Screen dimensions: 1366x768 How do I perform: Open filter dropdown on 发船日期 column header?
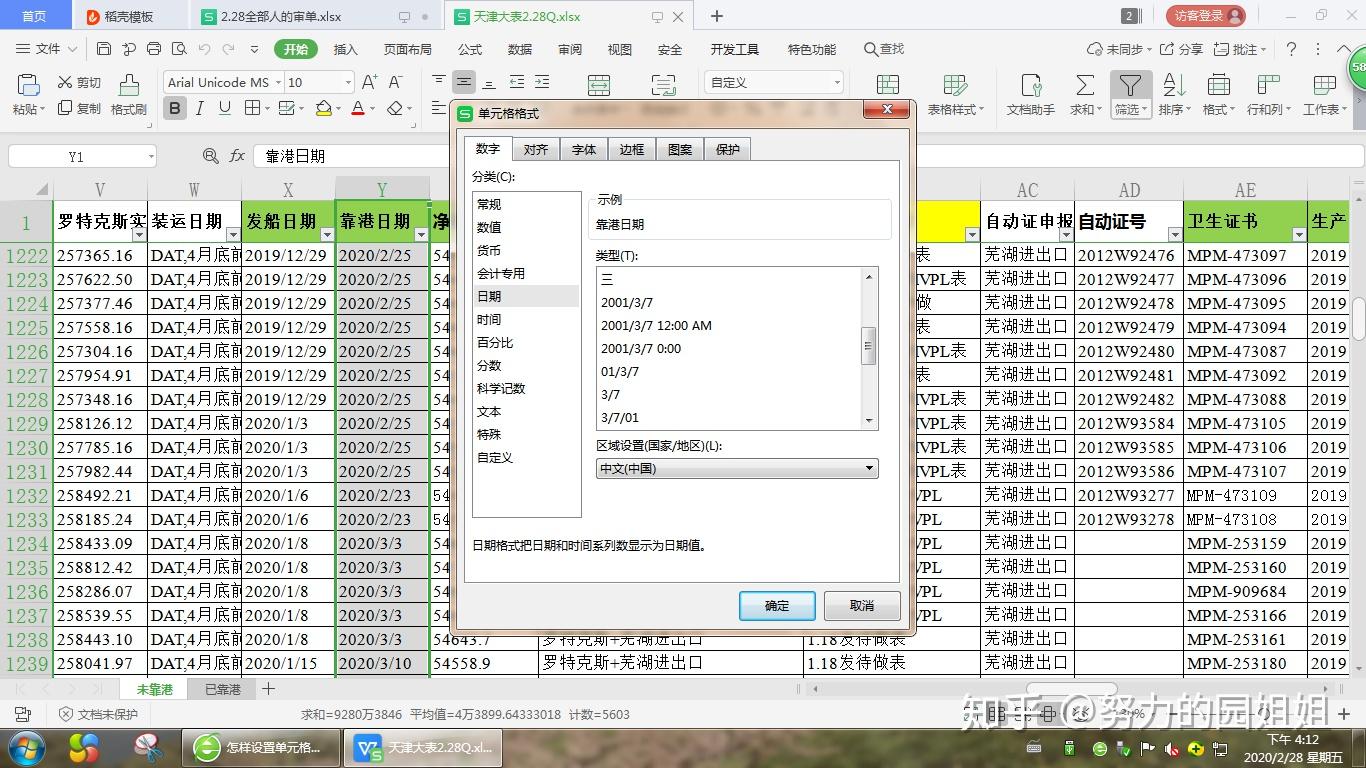pos(327,235)
